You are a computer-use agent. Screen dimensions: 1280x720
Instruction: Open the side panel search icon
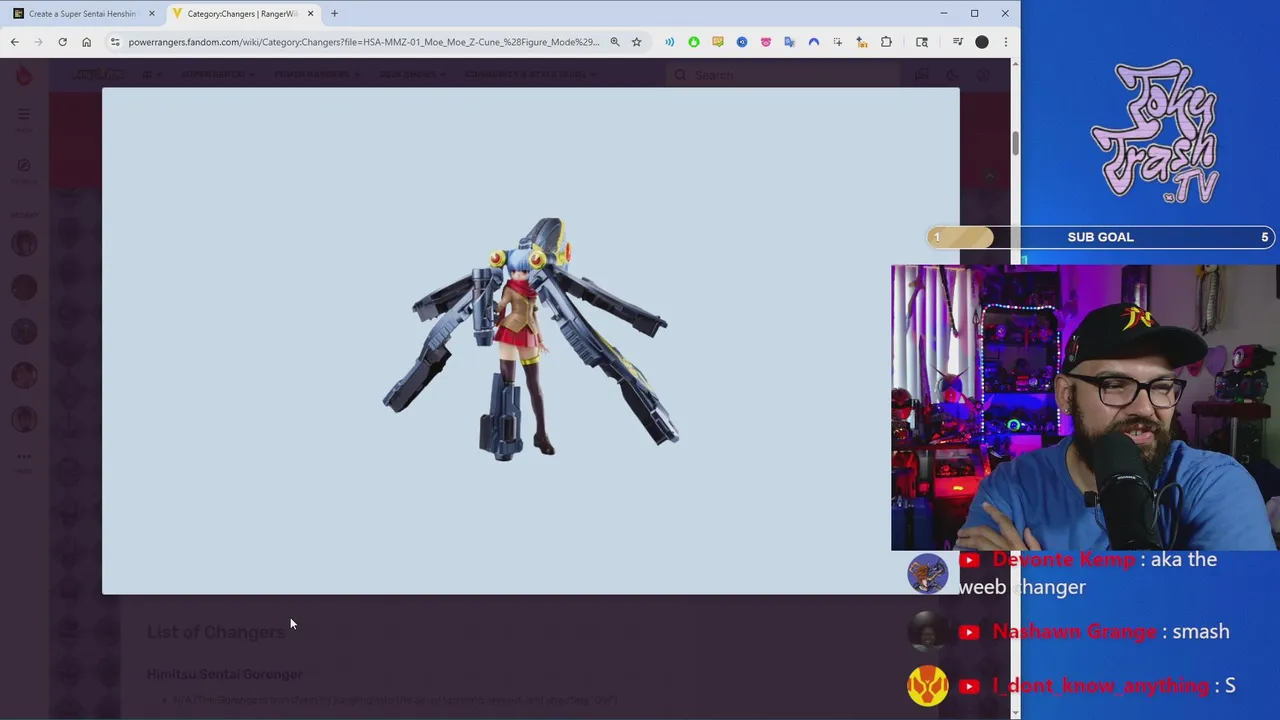click(922, 42)
